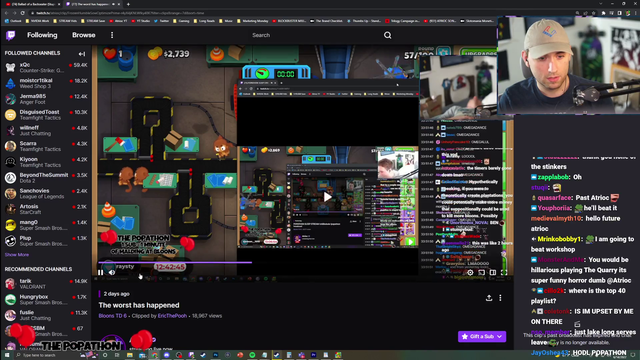Open the BeyondTheSummit channel entry

(x=46, y=178)
